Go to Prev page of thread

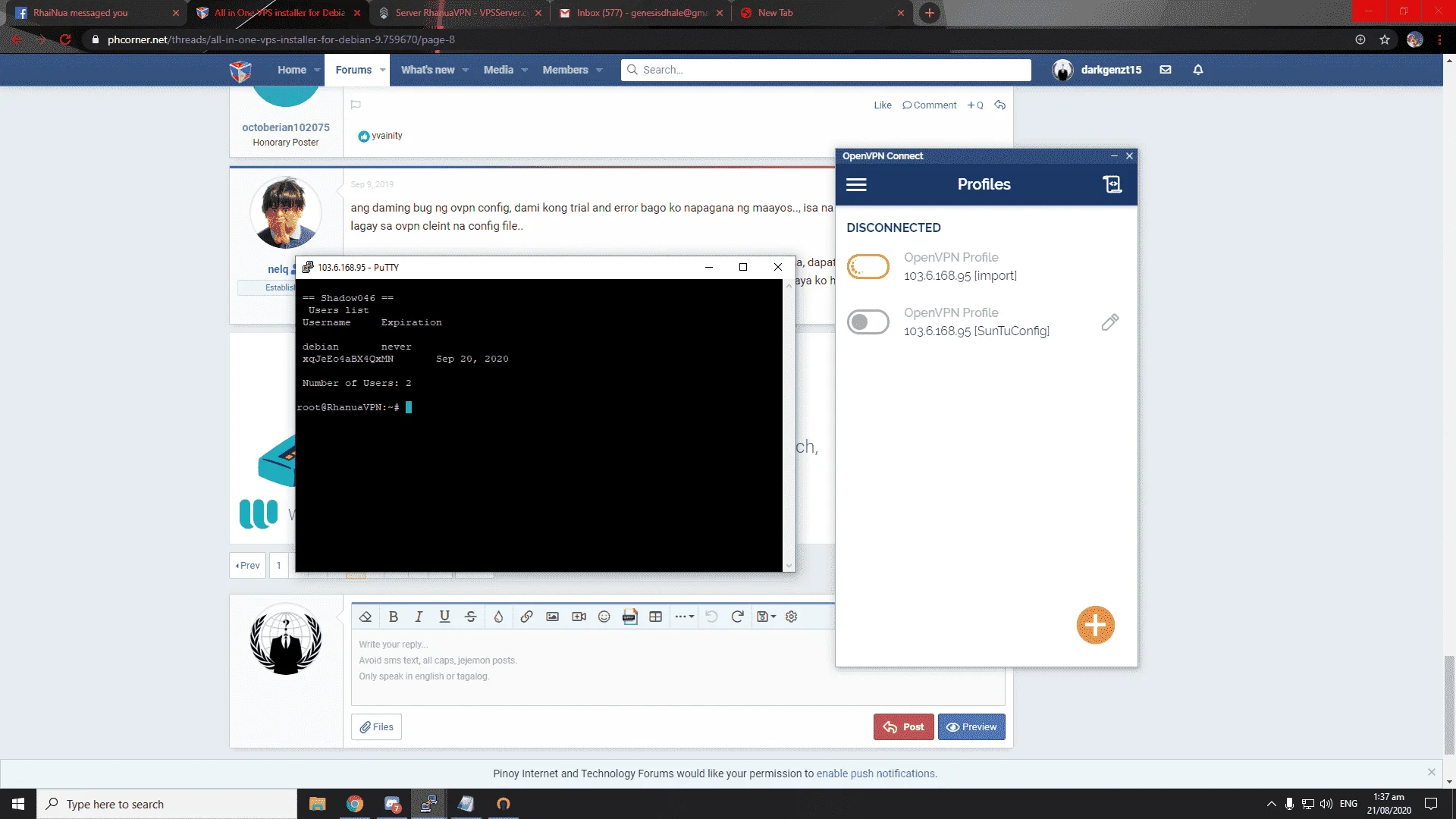coord(247,565)
